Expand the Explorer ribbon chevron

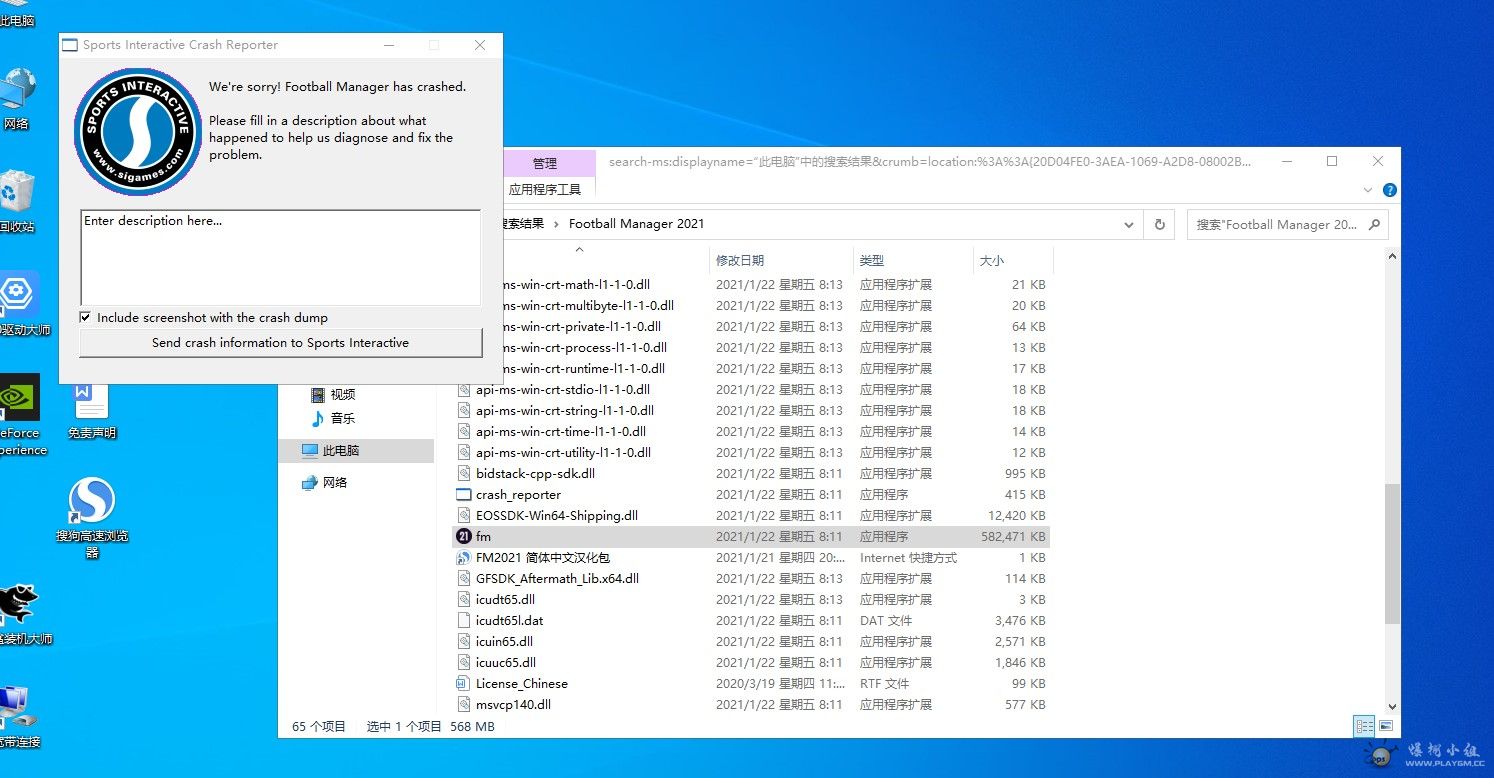tap(1367, 190)
